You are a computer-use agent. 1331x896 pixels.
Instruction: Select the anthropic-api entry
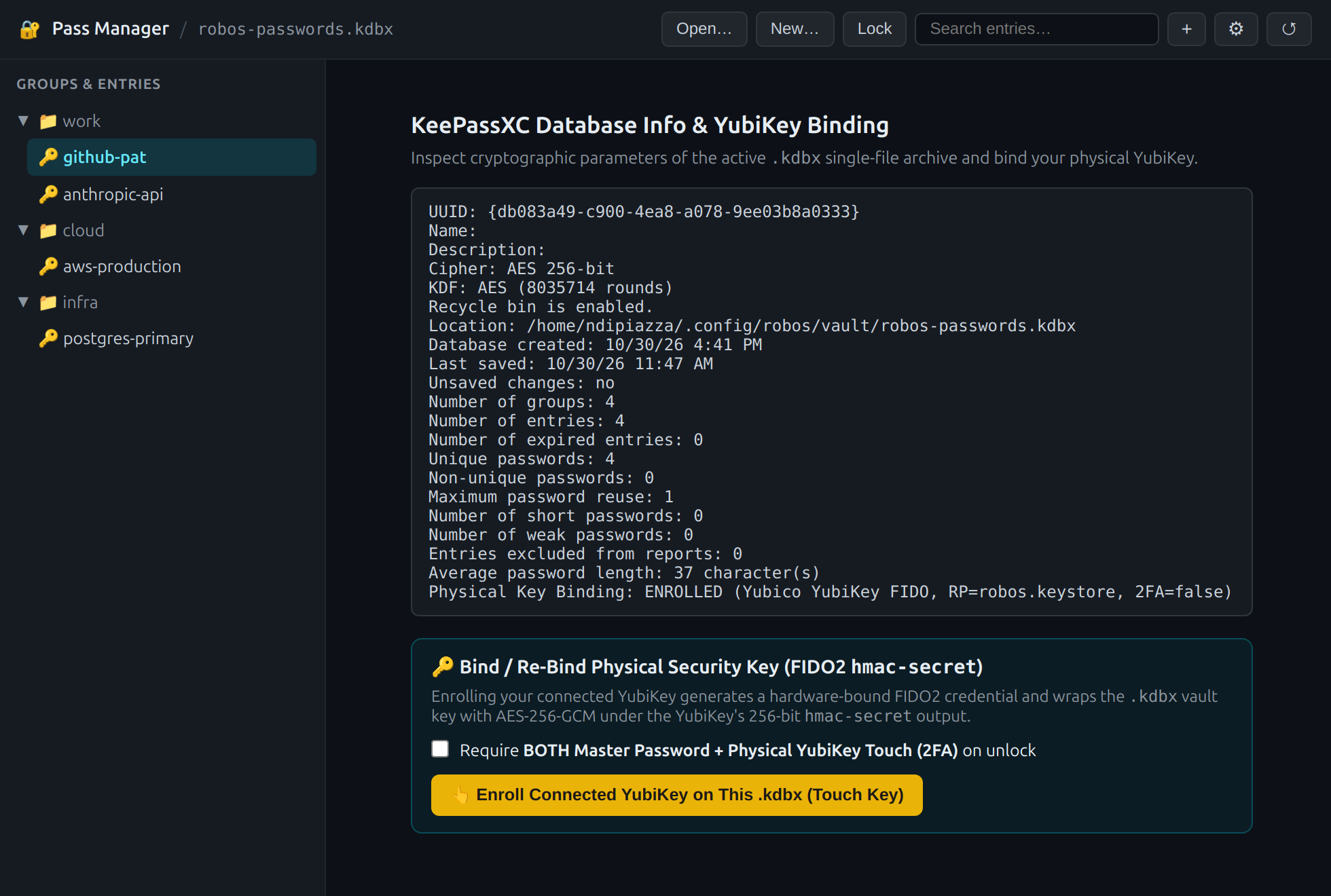(x=172, y=195)
